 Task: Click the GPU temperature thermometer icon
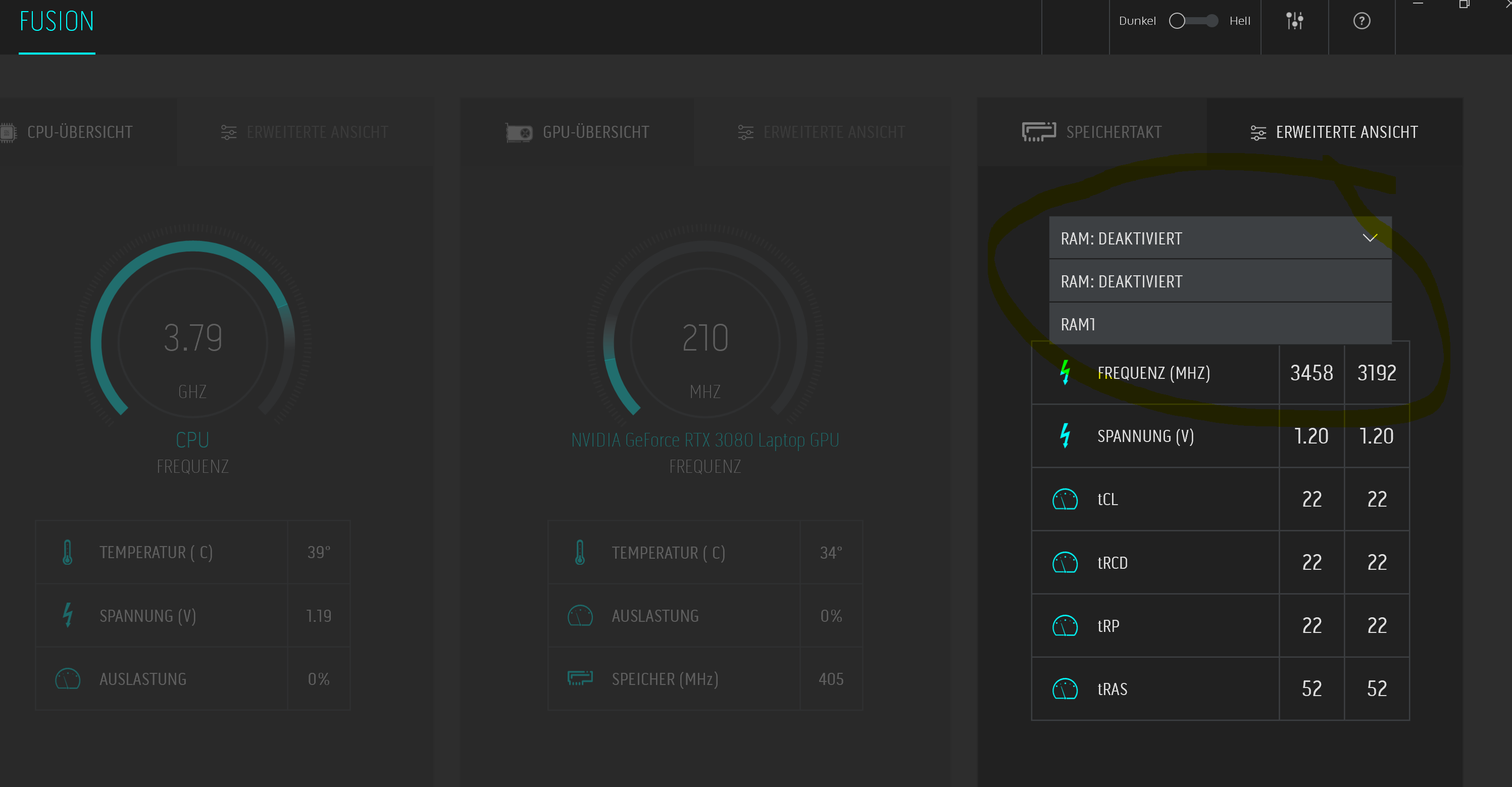point(579,553)
